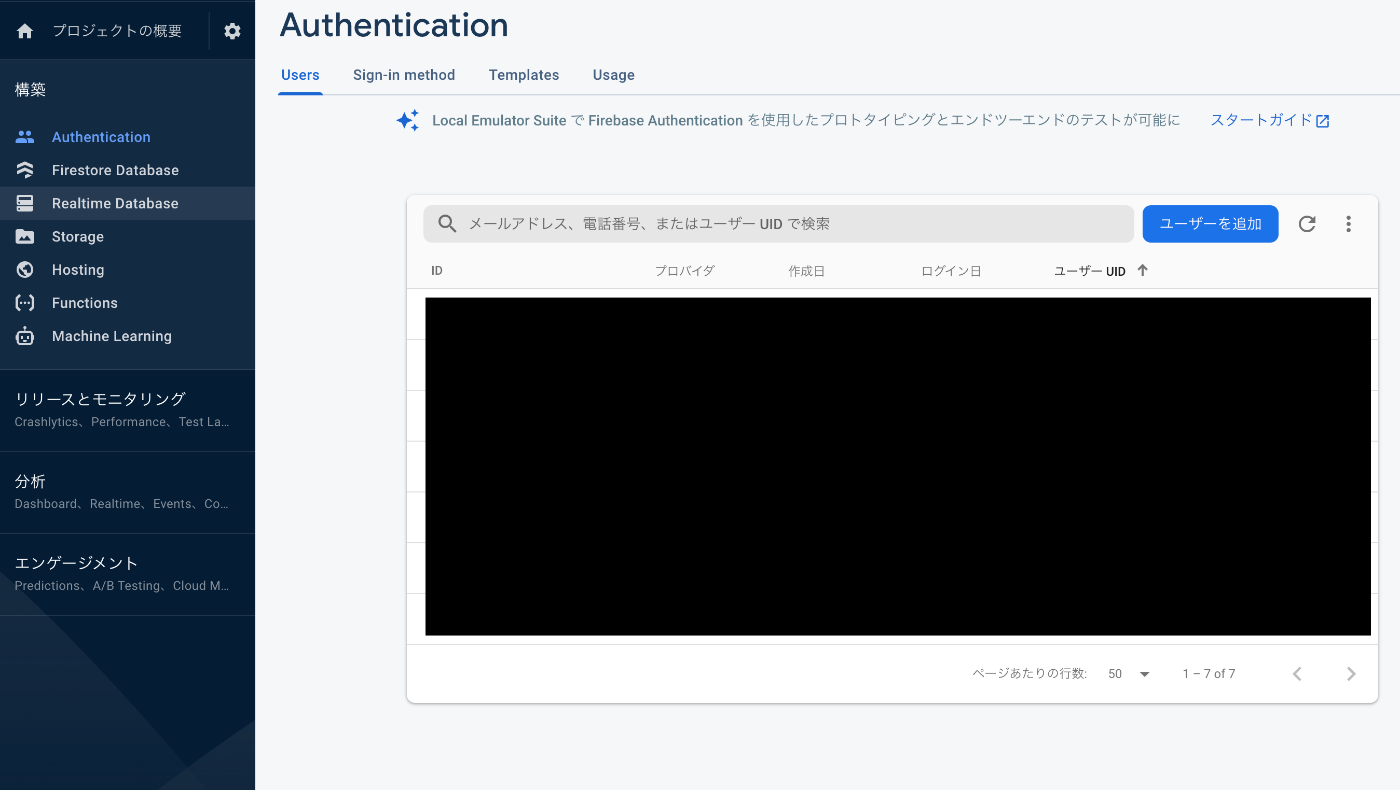The image size is (1400, 790).
Task: Switch to the Users tab
Action: tap(300, 75)
